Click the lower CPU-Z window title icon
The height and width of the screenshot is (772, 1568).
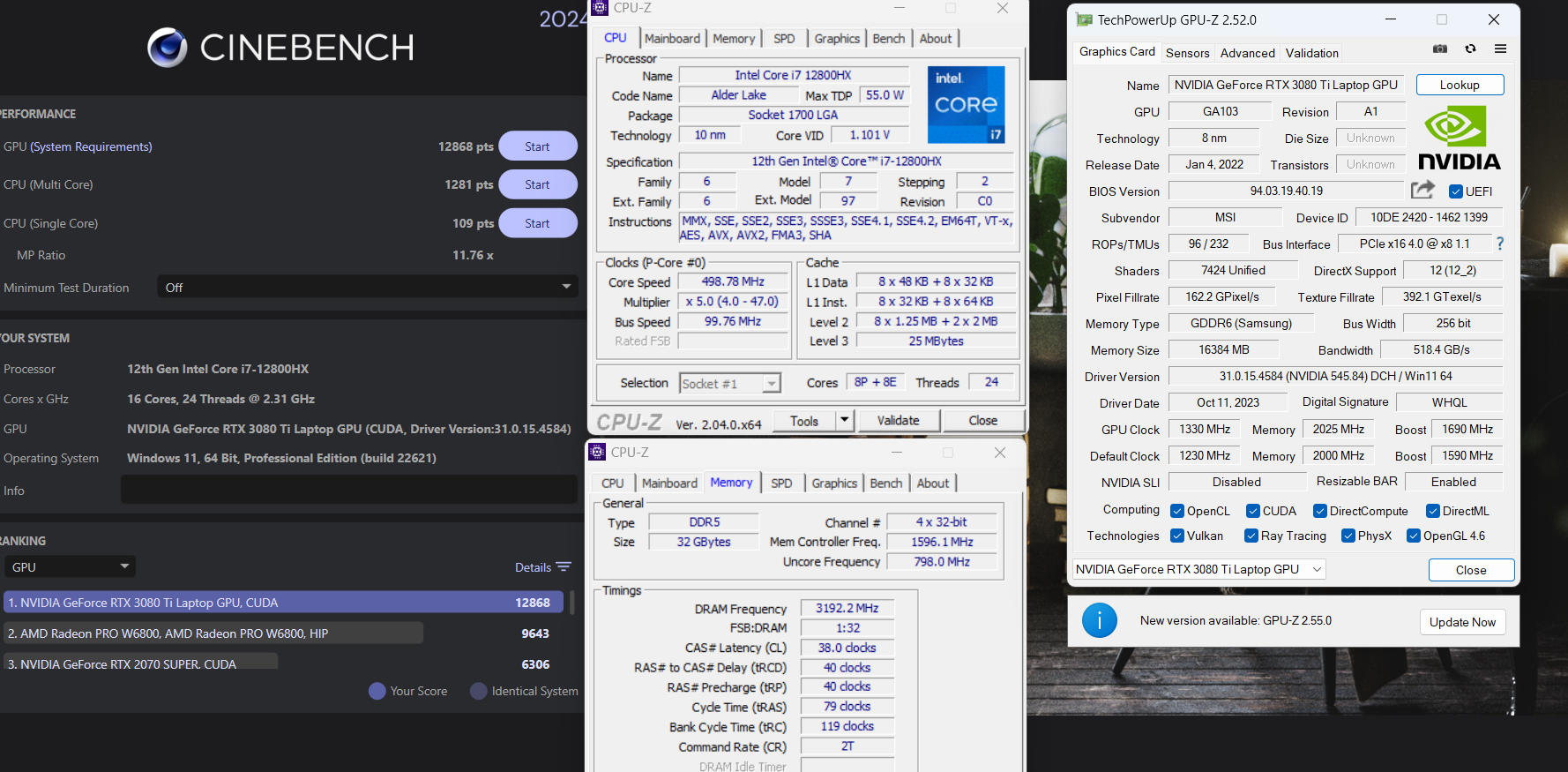(x=597, y=452)
